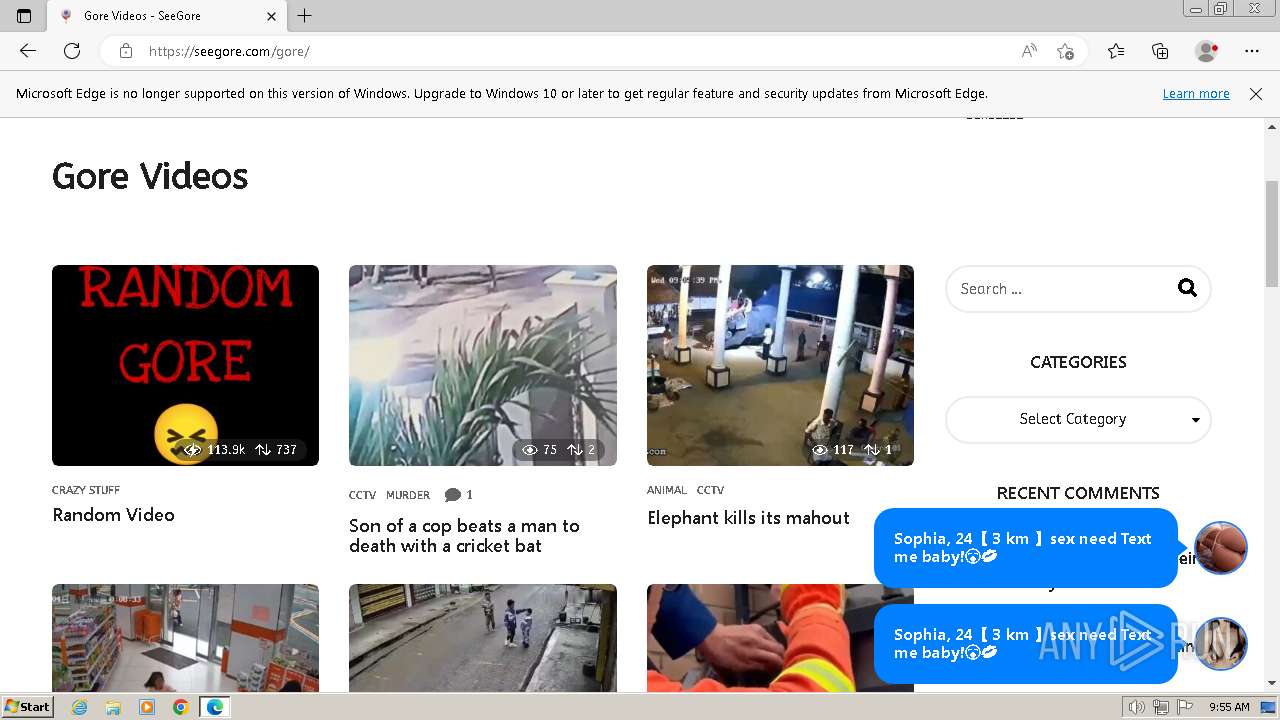
Task: Click the upper Sophia chat popup message
Action: click(x=1025, y=548)
